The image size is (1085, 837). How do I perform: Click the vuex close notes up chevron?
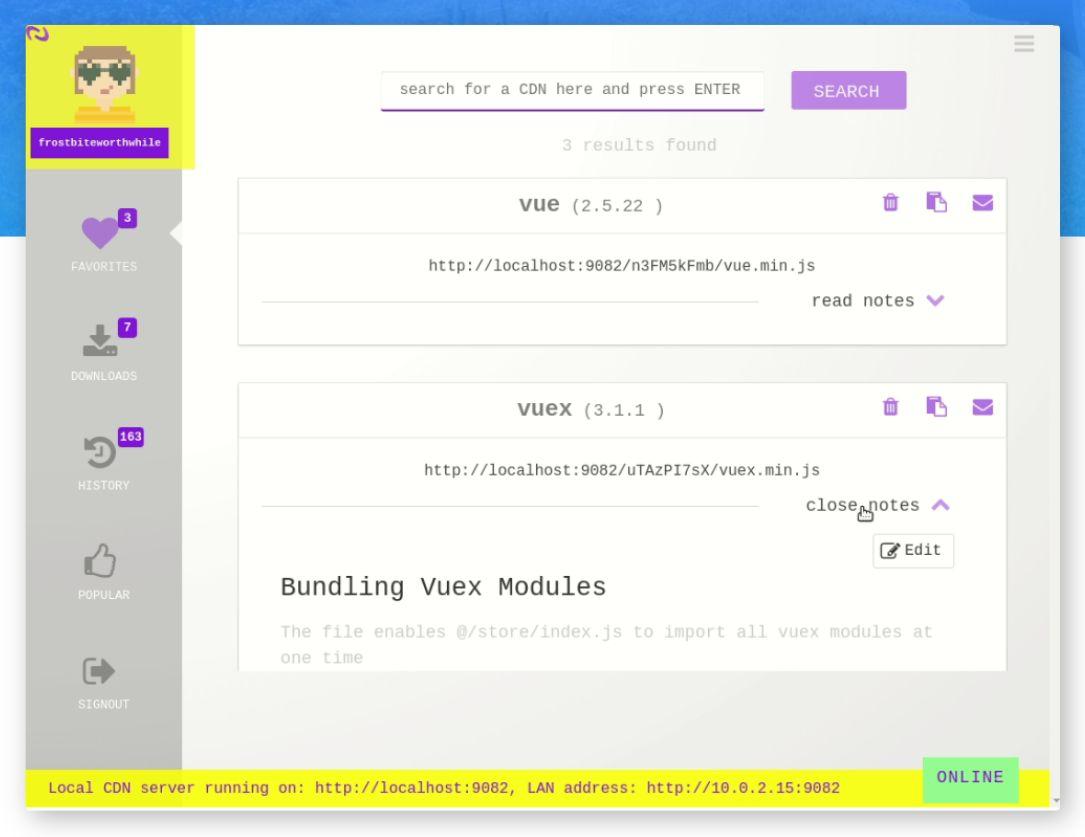click(940, 505)
